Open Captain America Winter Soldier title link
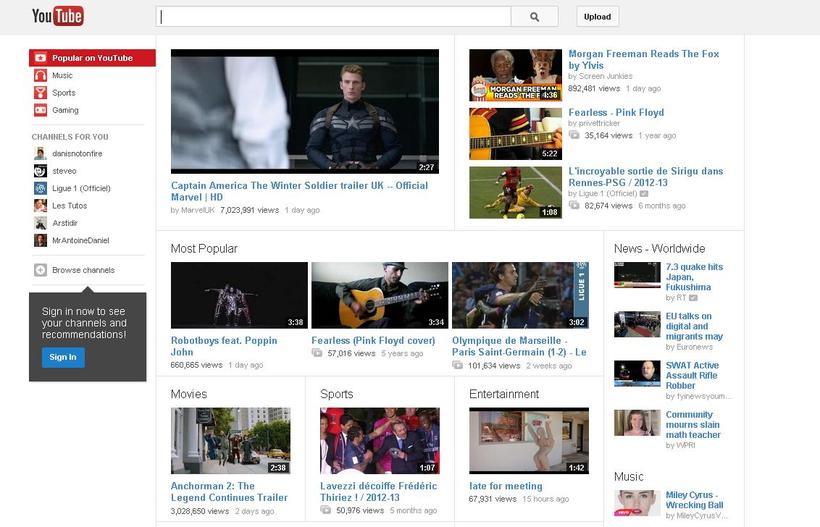Image resolution: width=820 pixels, height=527 pixels. 299,191
